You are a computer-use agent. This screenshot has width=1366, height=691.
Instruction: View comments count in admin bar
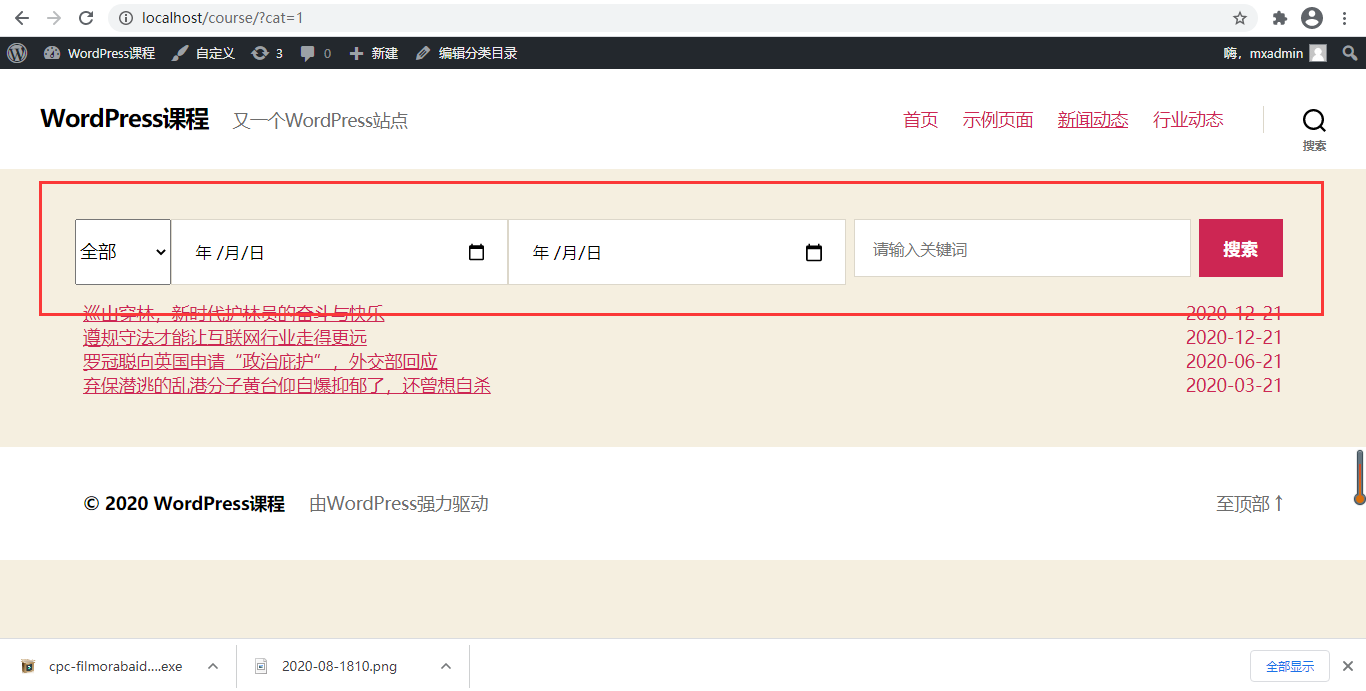click(x=316, y=53)
